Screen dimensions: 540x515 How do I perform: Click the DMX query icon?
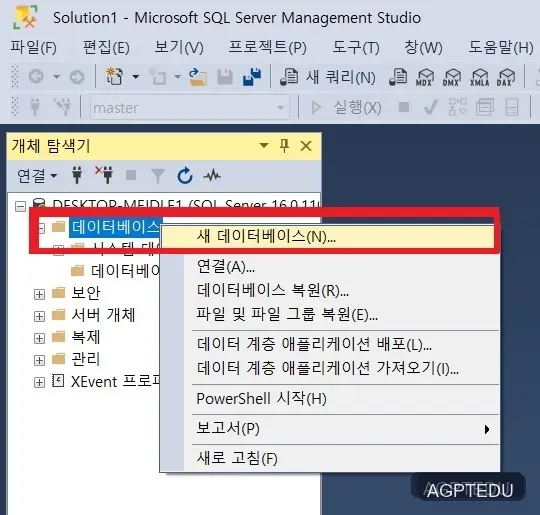pos(451,77)
